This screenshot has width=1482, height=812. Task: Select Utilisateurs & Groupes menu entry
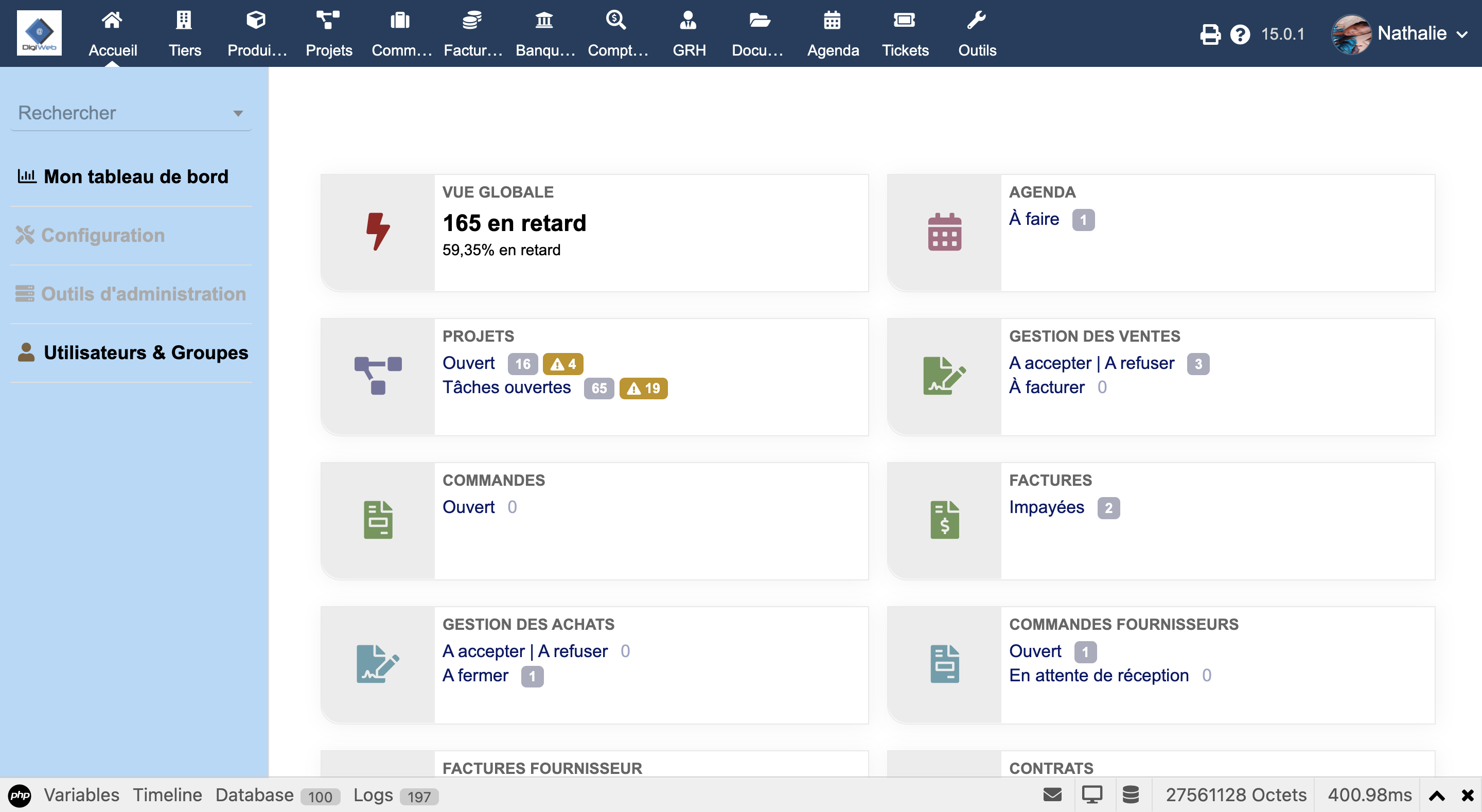[146, 352]
